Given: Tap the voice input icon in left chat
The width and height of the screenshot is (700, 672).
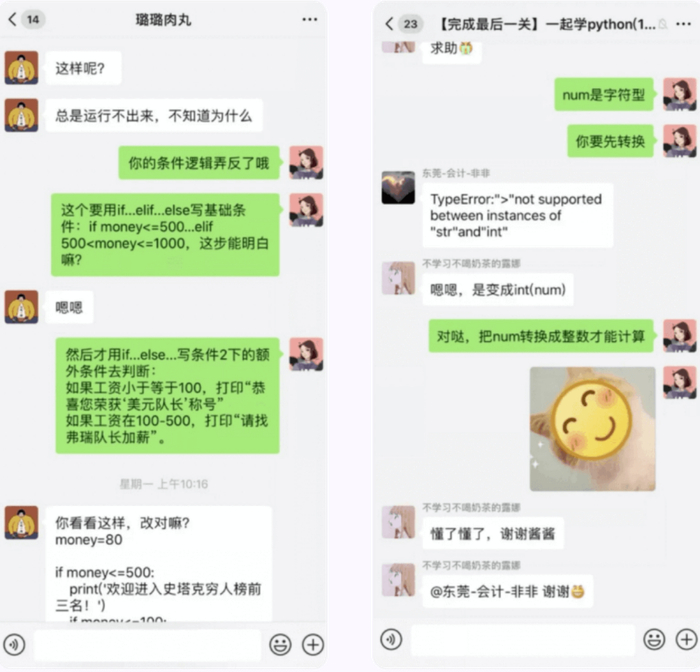Looking at the screenshot, I should [14, 644].
